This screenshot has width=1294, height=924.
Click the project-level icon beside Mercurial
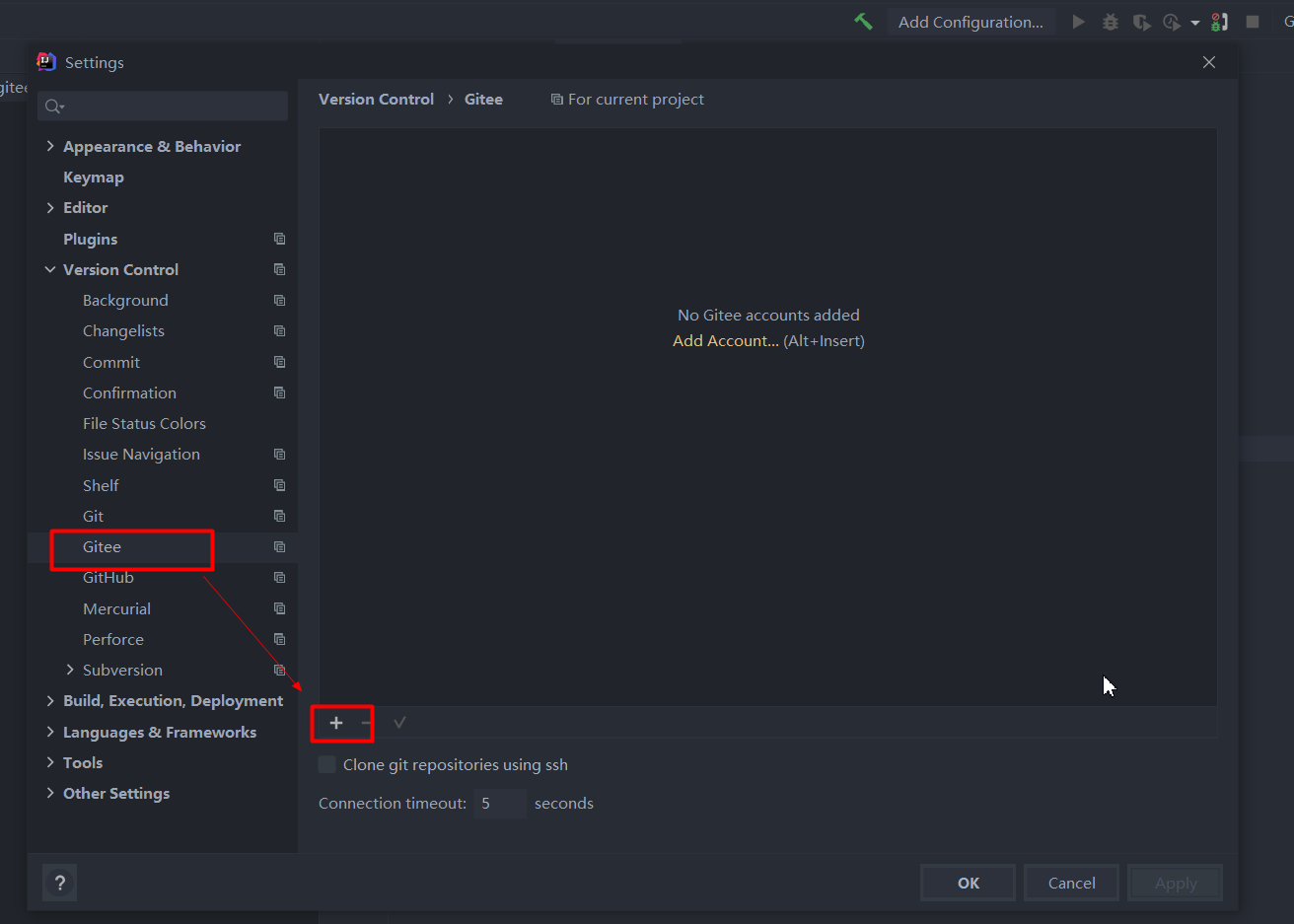(279, 608)
